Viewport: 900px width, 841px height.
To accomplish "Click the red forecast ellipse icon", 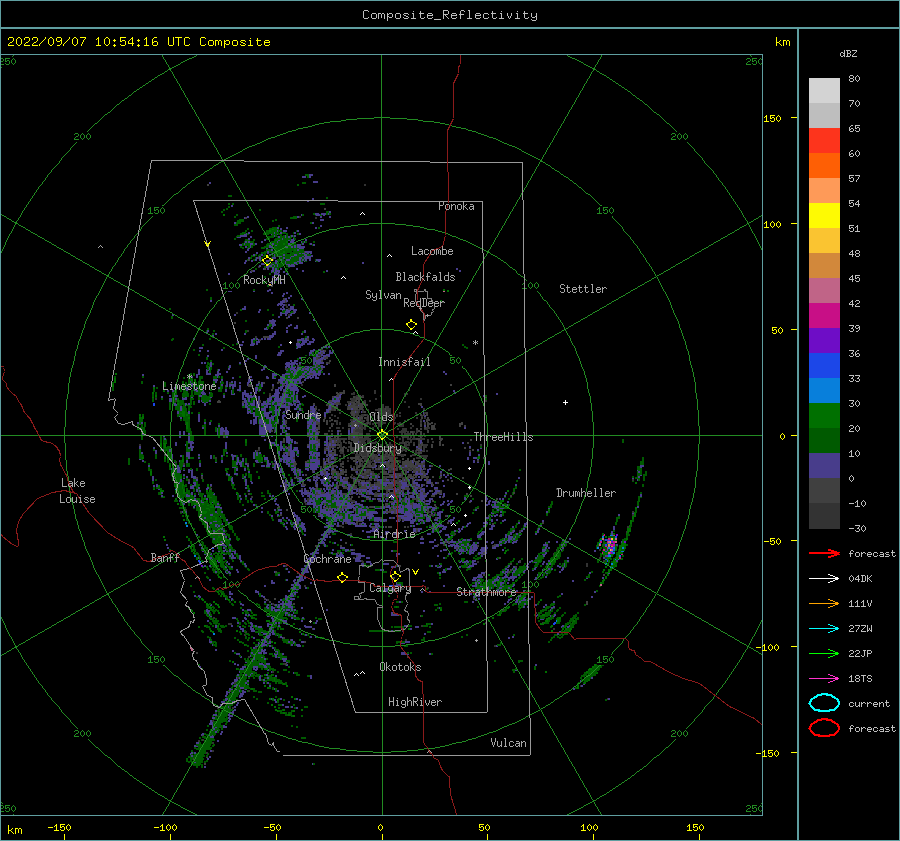I will 824,728.
